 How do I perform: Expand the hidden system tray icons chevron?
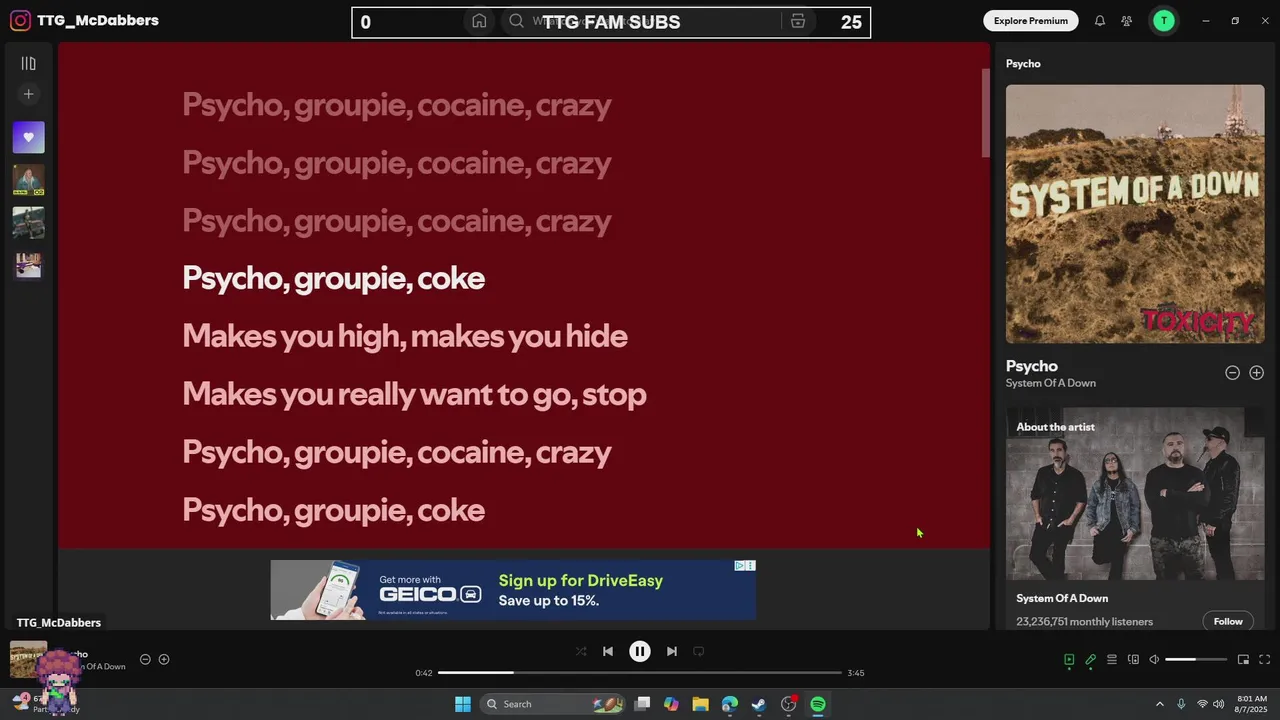pyautogui.click(x=1160, y=704)
